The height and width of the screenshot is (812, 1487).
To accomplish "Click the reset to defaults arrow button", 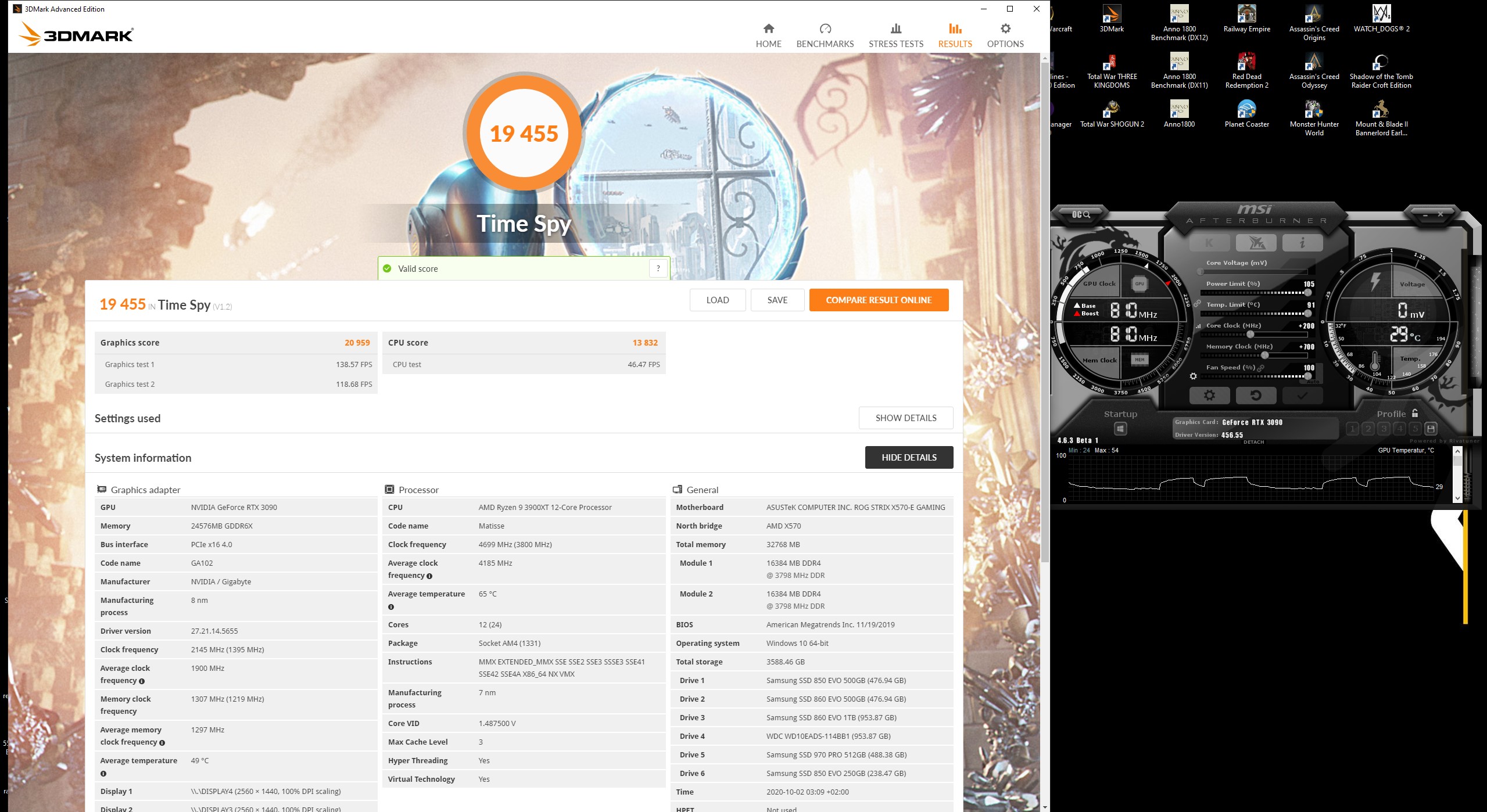I will pos(1256,396).
